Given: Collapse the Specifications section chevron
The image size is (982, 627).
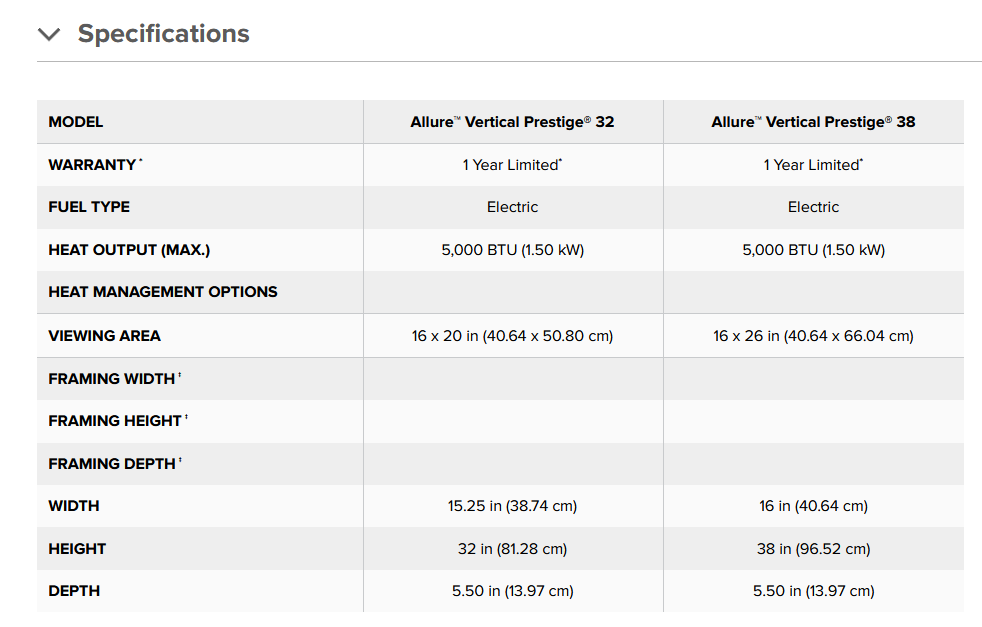Looking at the screenshot, I should click(x=49, y=34).
